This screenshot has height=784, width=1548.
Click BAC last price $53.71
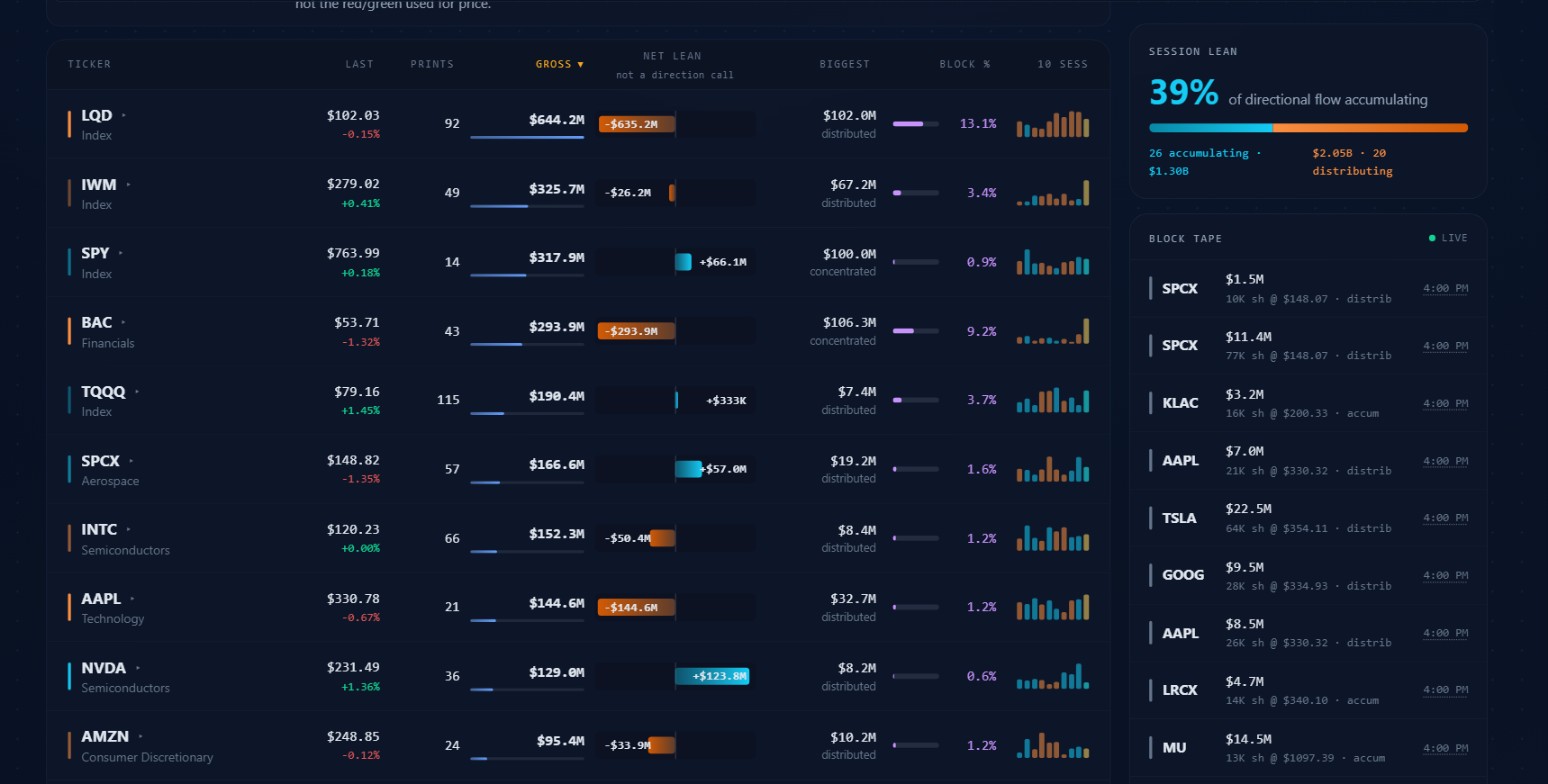[357, 322]
